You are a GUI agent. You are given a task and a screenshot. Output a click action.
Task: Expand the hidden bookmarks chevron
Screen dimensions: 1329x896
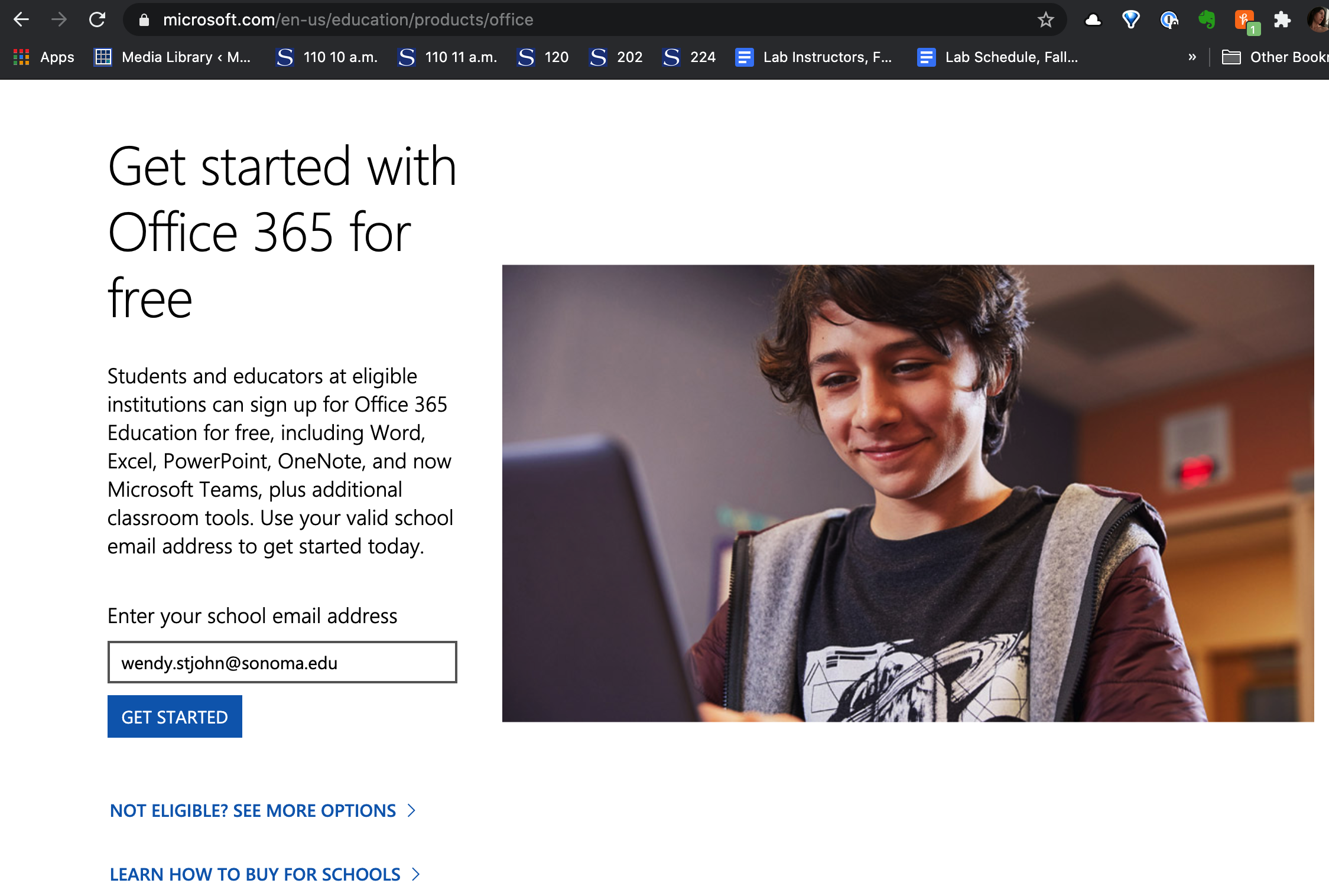click(x=1192, y=57)
